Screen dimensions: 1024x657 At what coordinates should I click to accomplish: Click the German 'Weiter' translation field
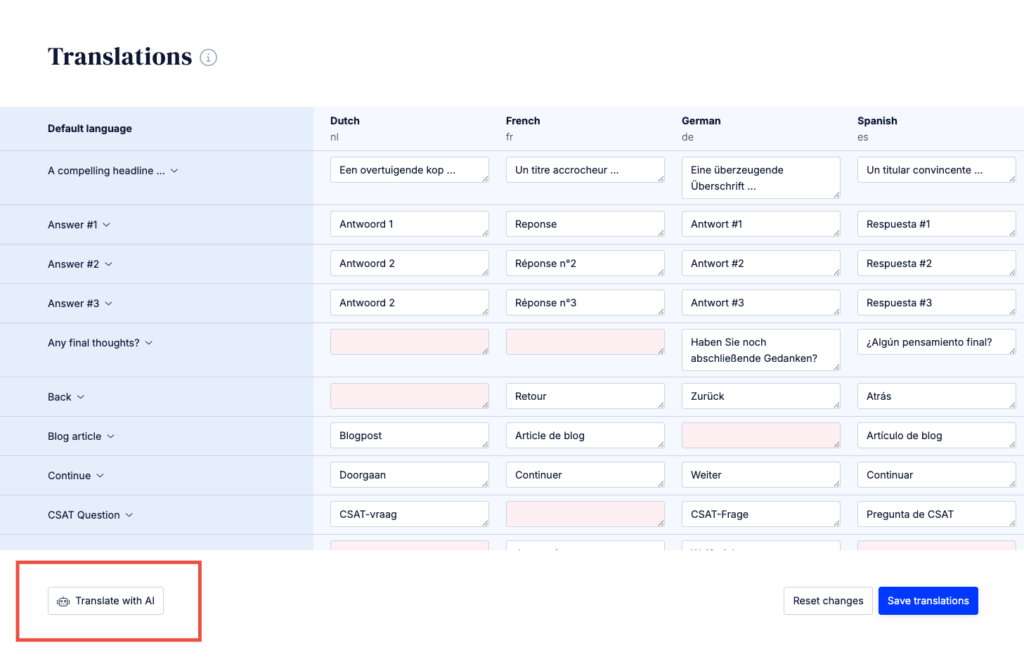(x=760, y=475)
